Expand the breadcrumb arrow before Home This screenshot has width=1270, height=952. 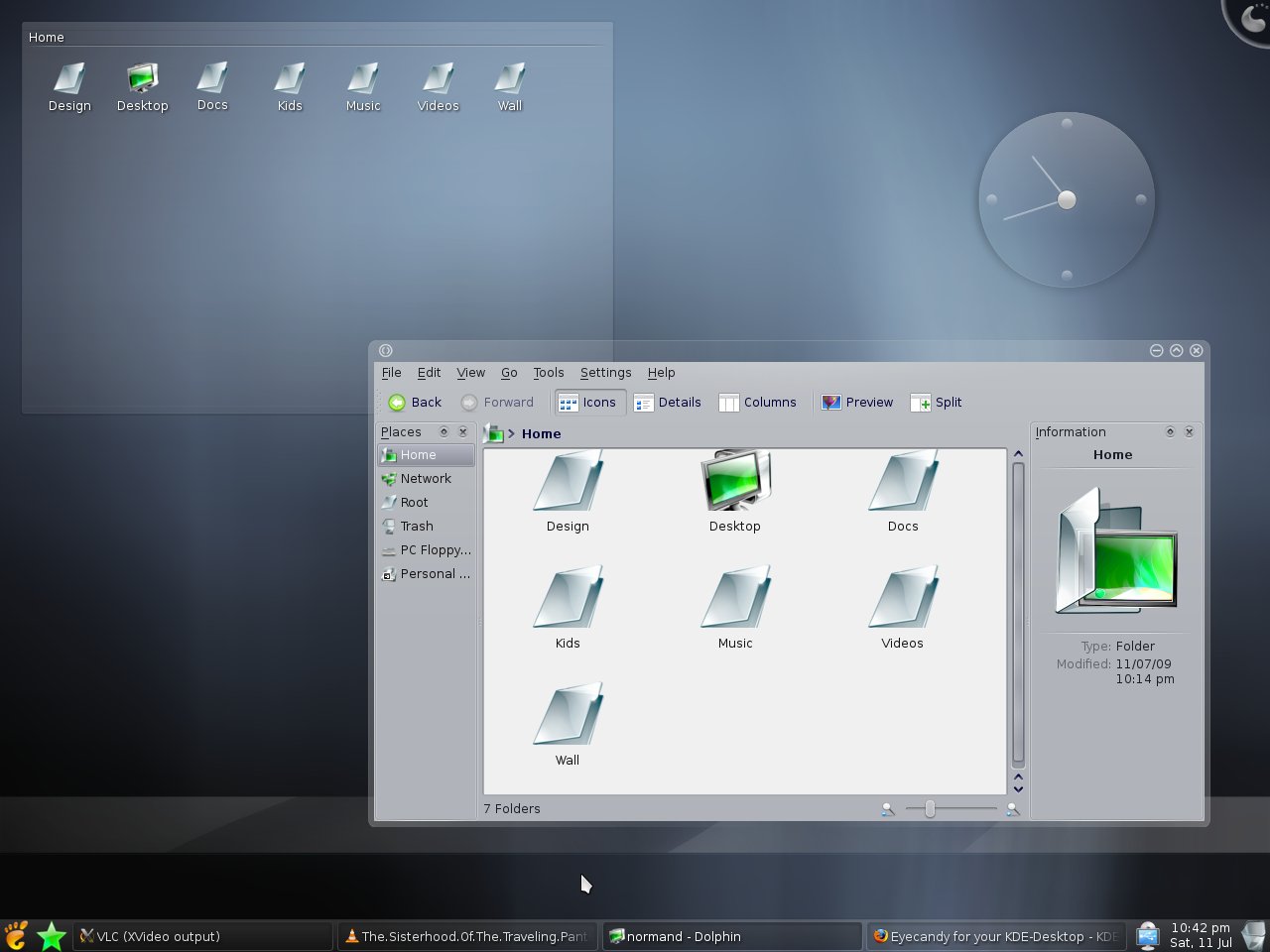512,433
